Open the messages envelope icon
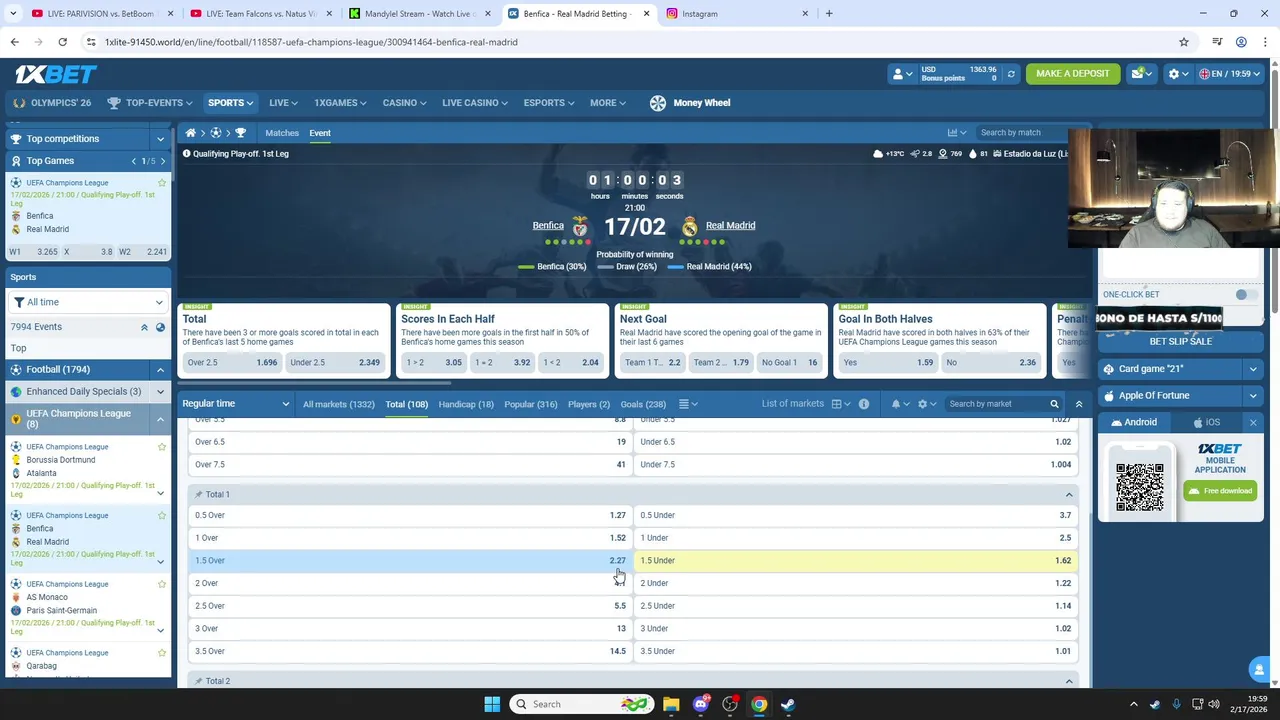Image resolution: width=1280 pixels, height=720 pixels. 1140,74
